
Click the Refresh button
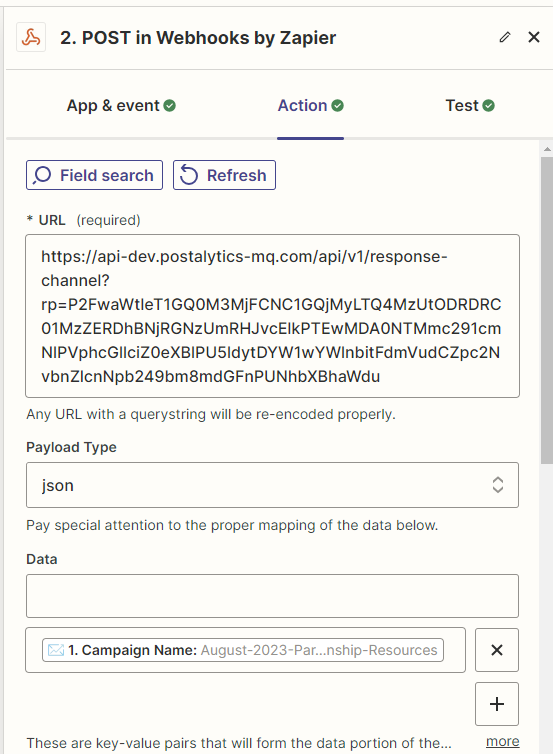pos(224,175)
